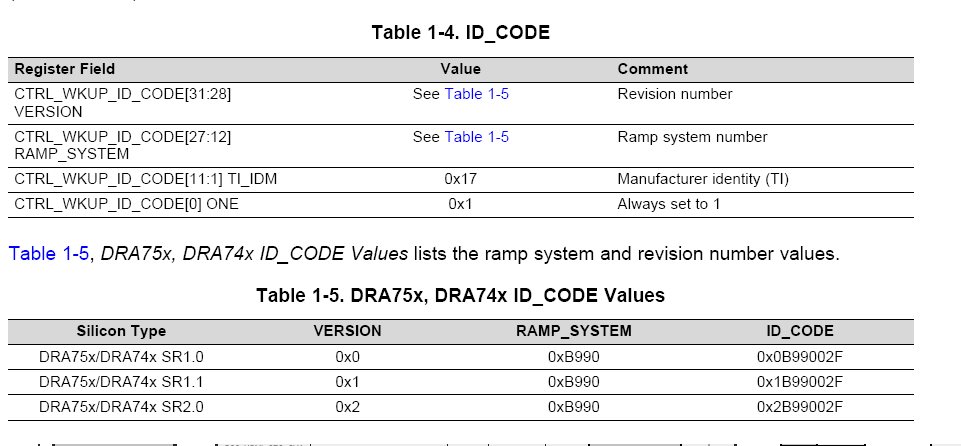Click the '0x1' value for ONE field
This screenshot has width=961, height=446.
[460, 205]
